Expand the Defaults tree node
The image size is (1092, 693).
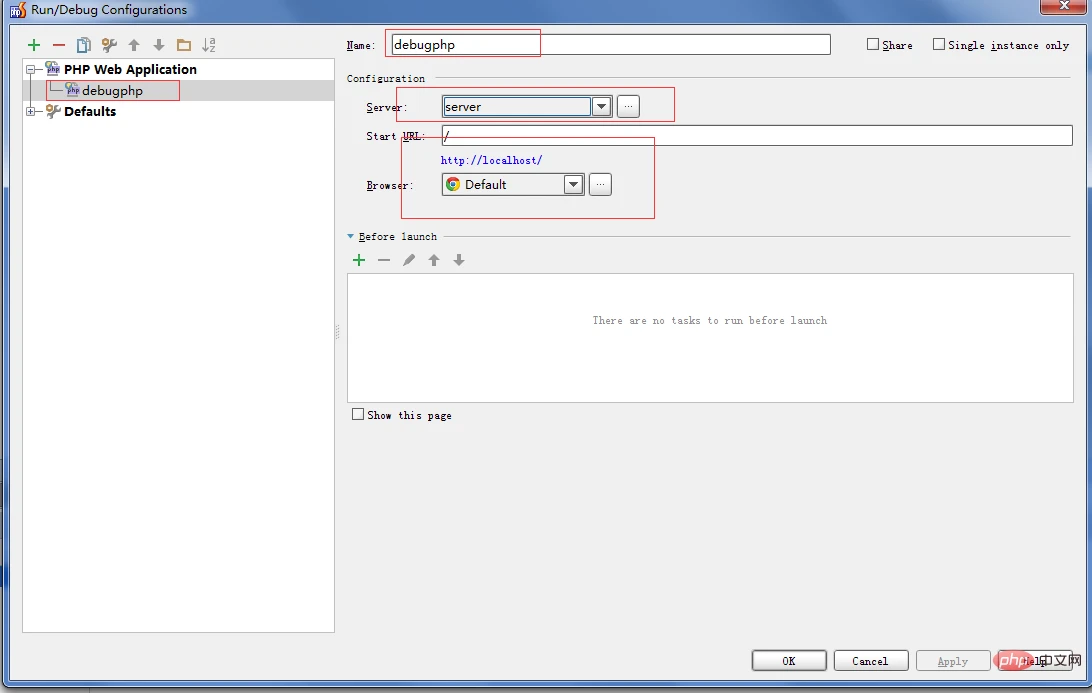click(31, 111)
